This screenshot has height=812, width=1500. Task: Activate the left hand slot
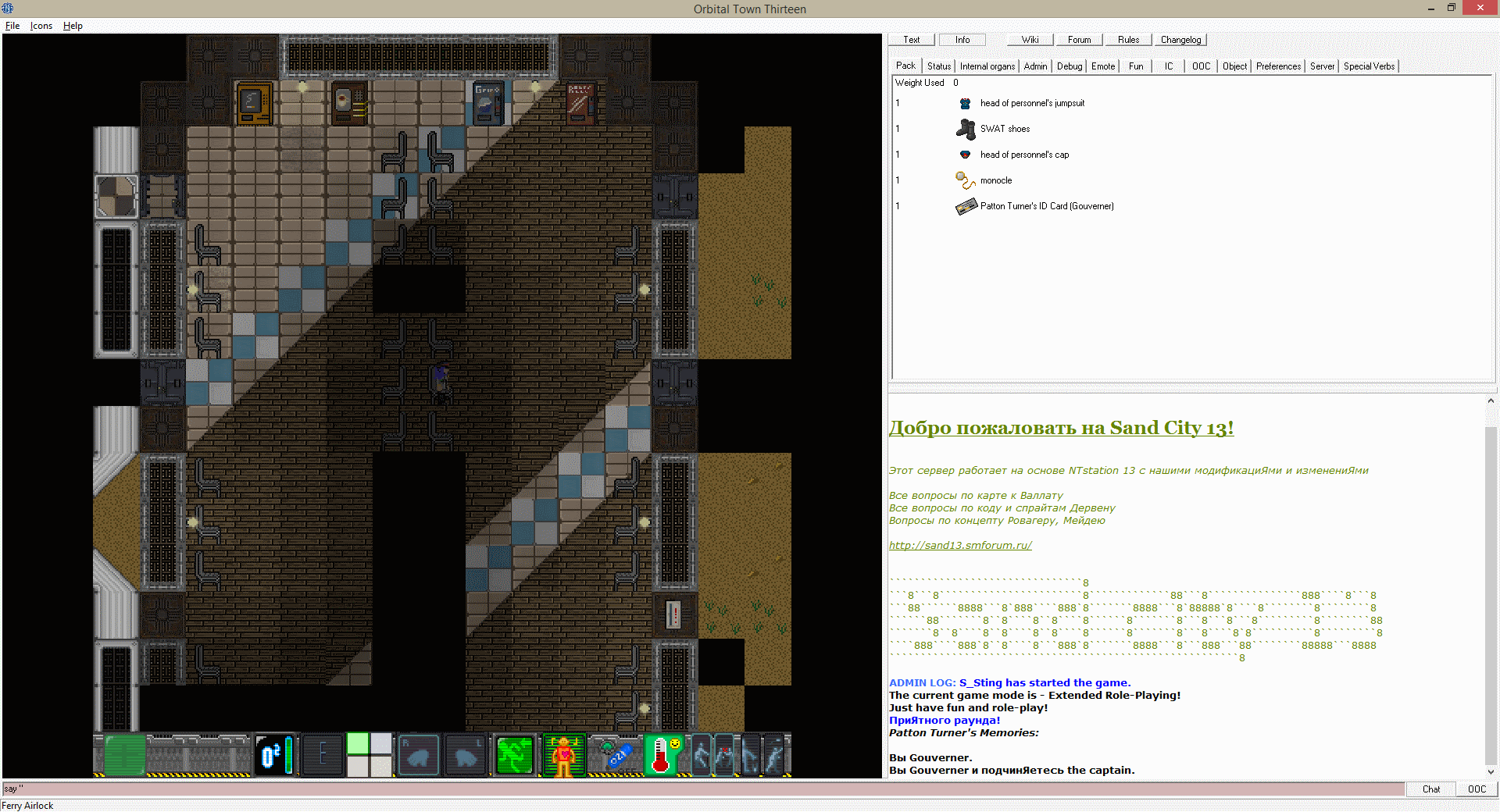(x=466, y=756)
